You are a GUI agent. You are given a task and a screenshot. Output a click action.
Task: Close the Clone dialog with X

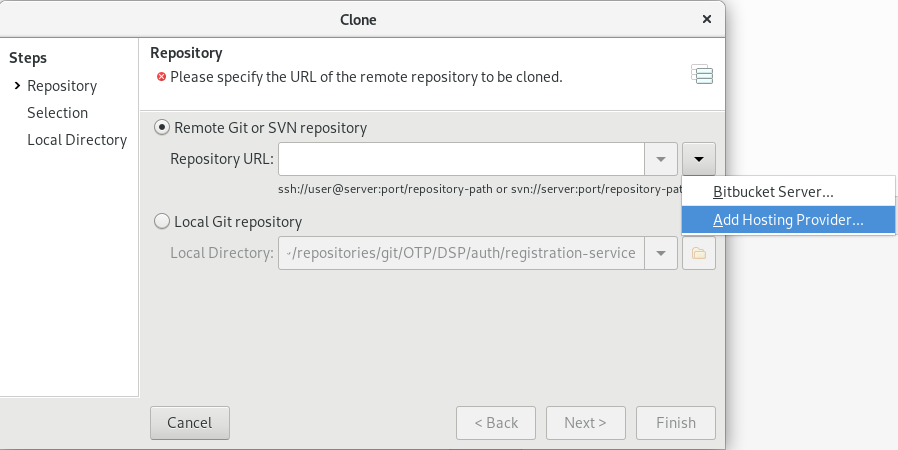pos(707,19)
